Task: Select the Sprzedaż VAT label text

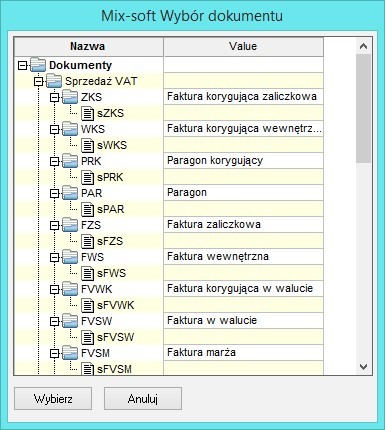Action: coord(101,81)
